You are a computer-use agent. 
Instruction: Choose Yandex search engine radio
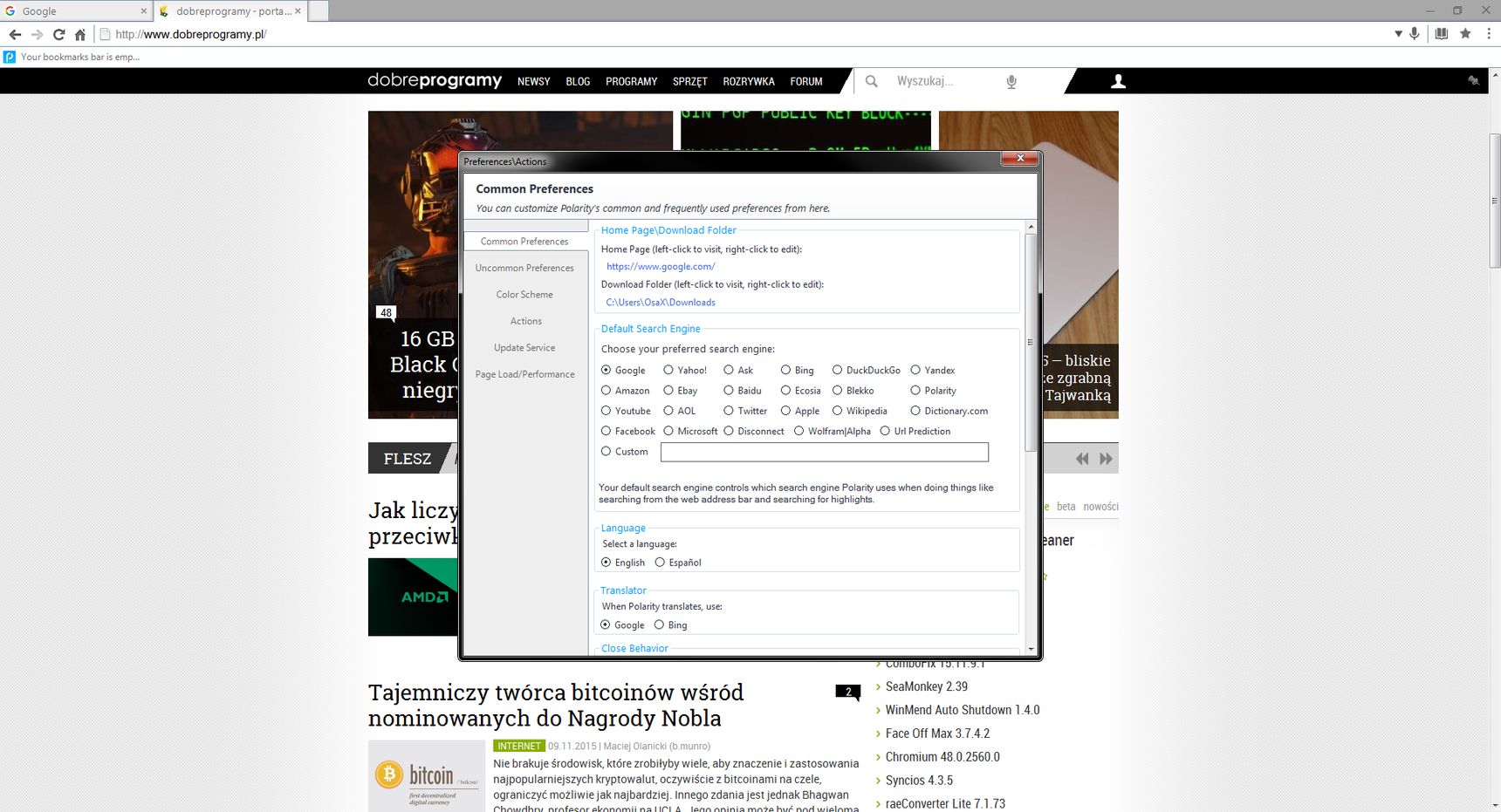932,370
